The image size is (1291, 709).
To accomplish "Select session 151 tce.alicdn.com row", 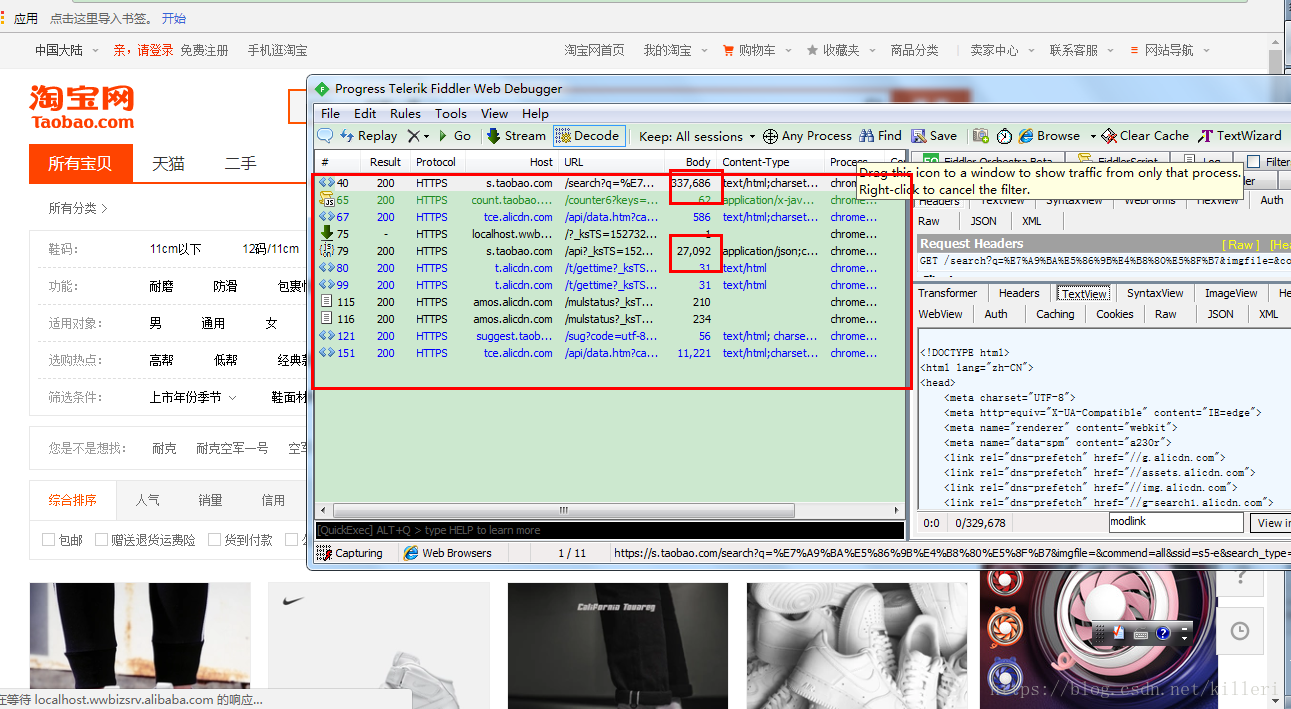I will 610,353.
